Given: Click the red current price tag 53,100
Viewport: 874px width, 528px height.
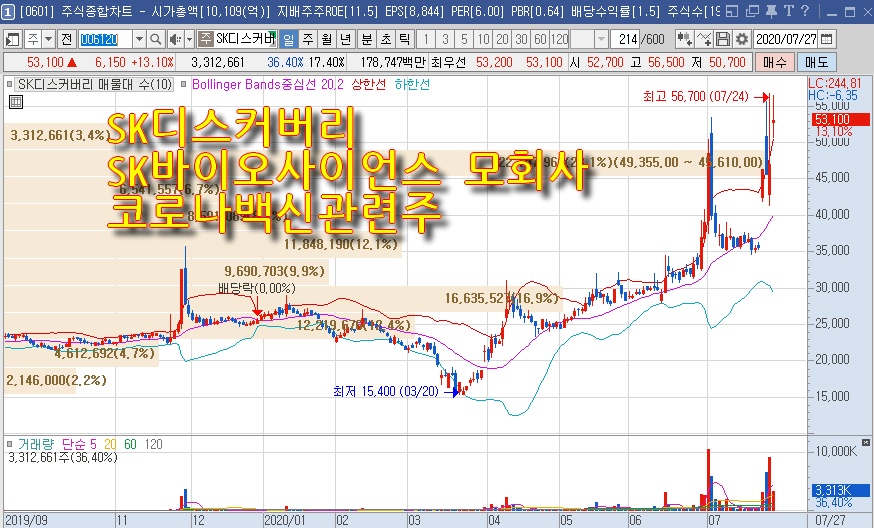Looking at the screenshot, I should click(841, 119).
